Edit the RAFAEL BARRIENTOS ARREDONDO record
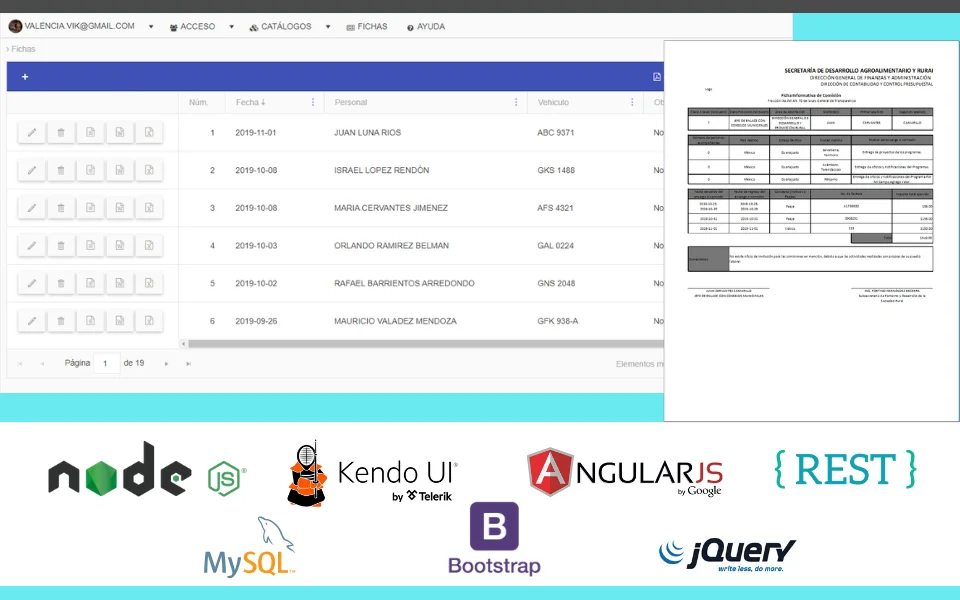 coord(32,283)
